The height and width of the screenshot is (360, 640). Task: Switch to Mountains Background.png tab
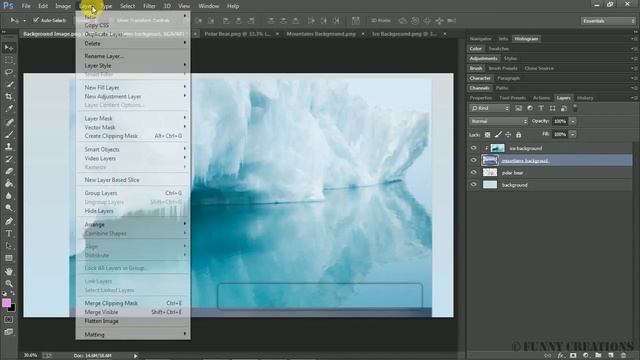pyautogui.click(x=321, y=34)
